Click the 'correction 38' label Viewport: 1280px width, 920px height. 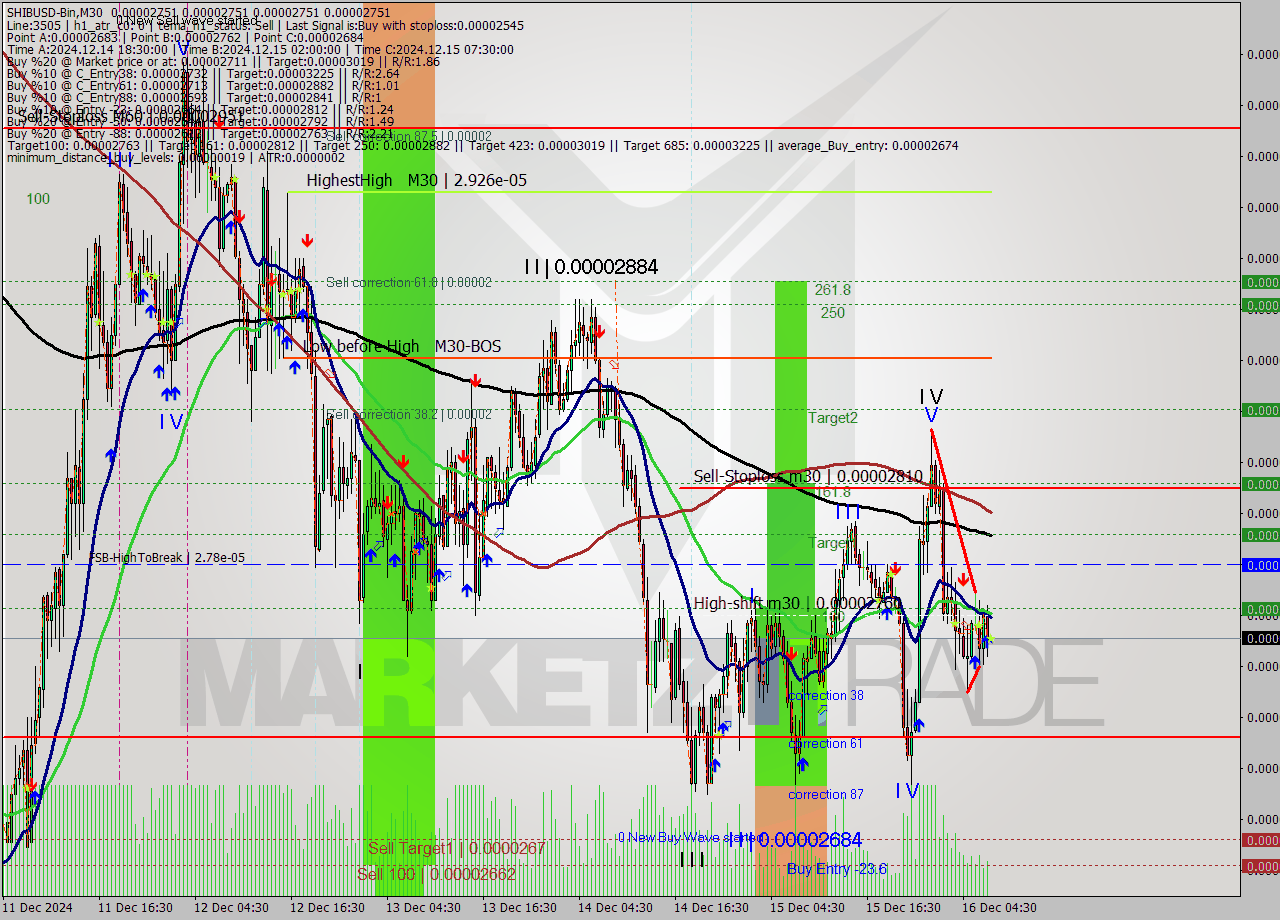point(826,695)
